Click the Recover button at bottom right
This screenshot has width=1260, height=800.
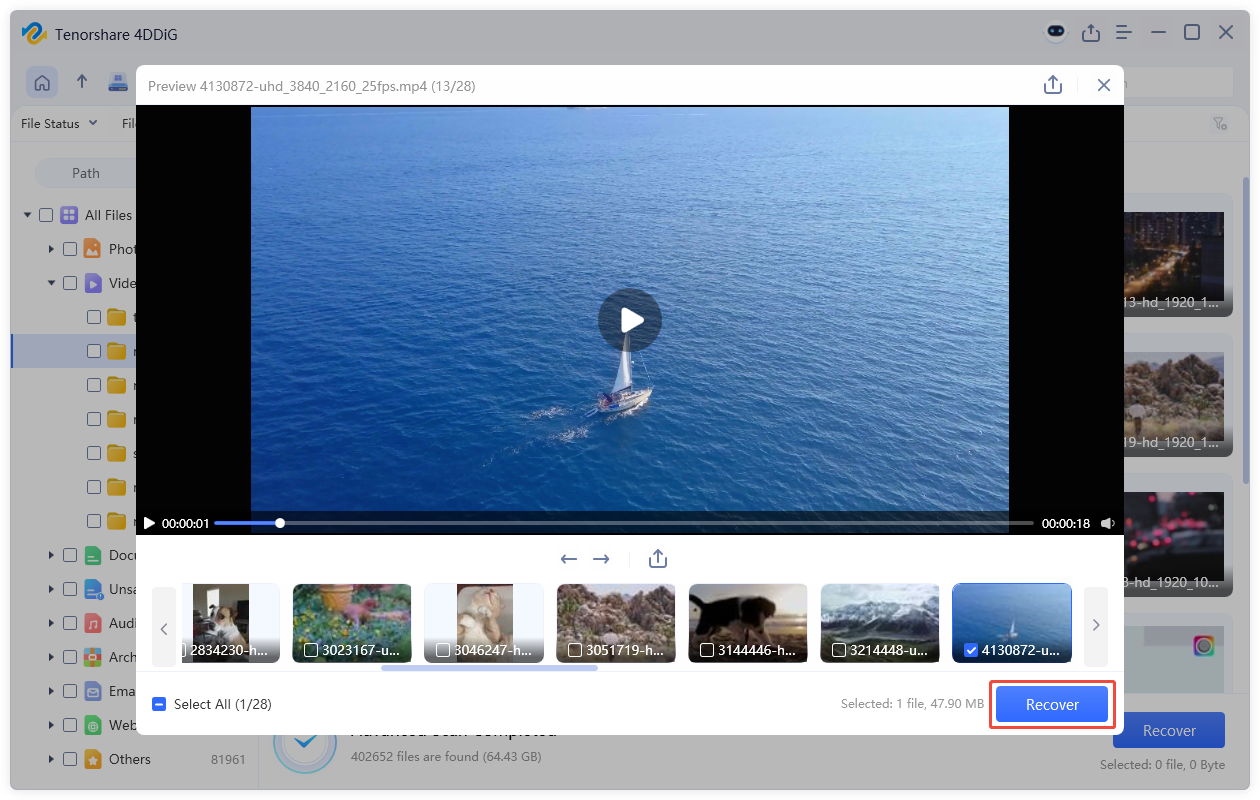click(1168, 730)
